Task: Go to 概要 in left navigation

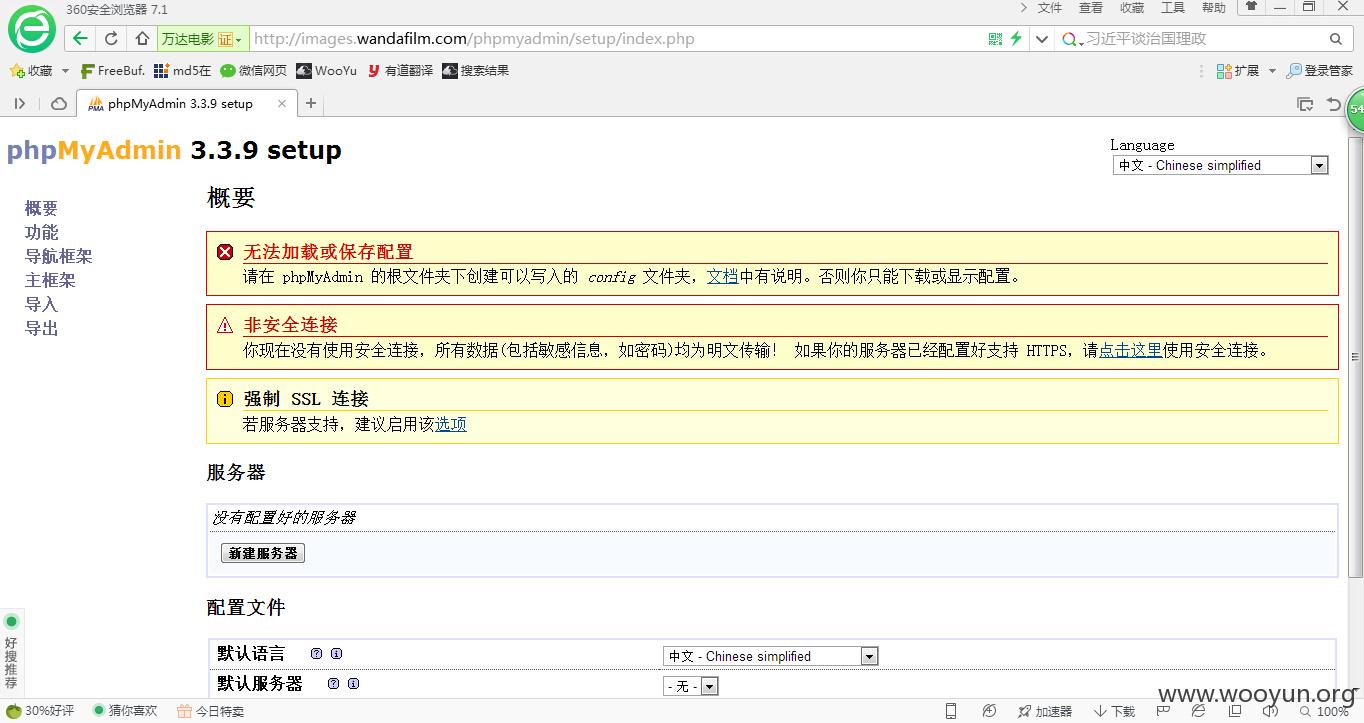Action: pyautogui.click(x=41, y=208)
